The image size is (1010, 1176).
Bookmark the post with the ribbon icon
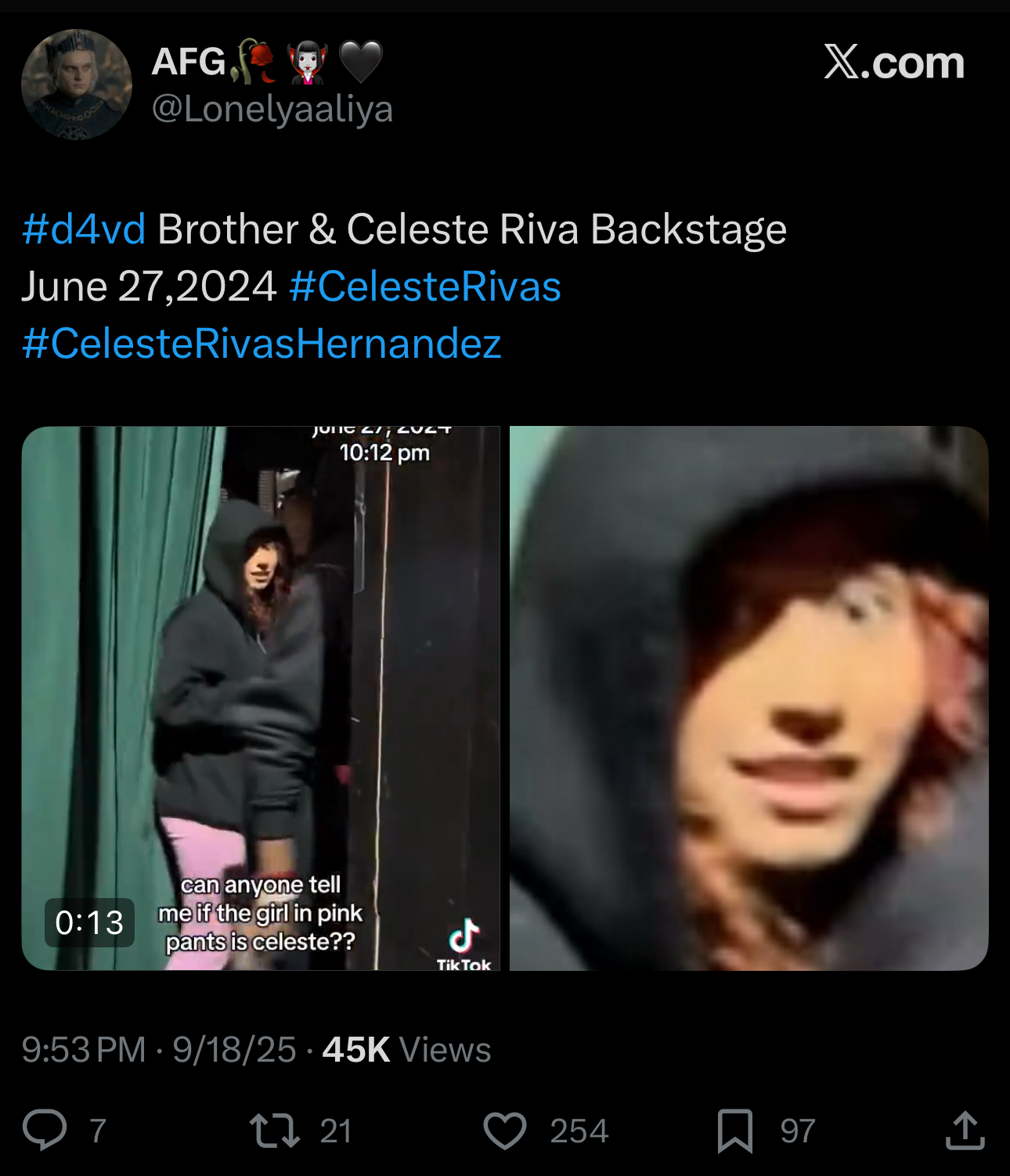click(735, 1131)
